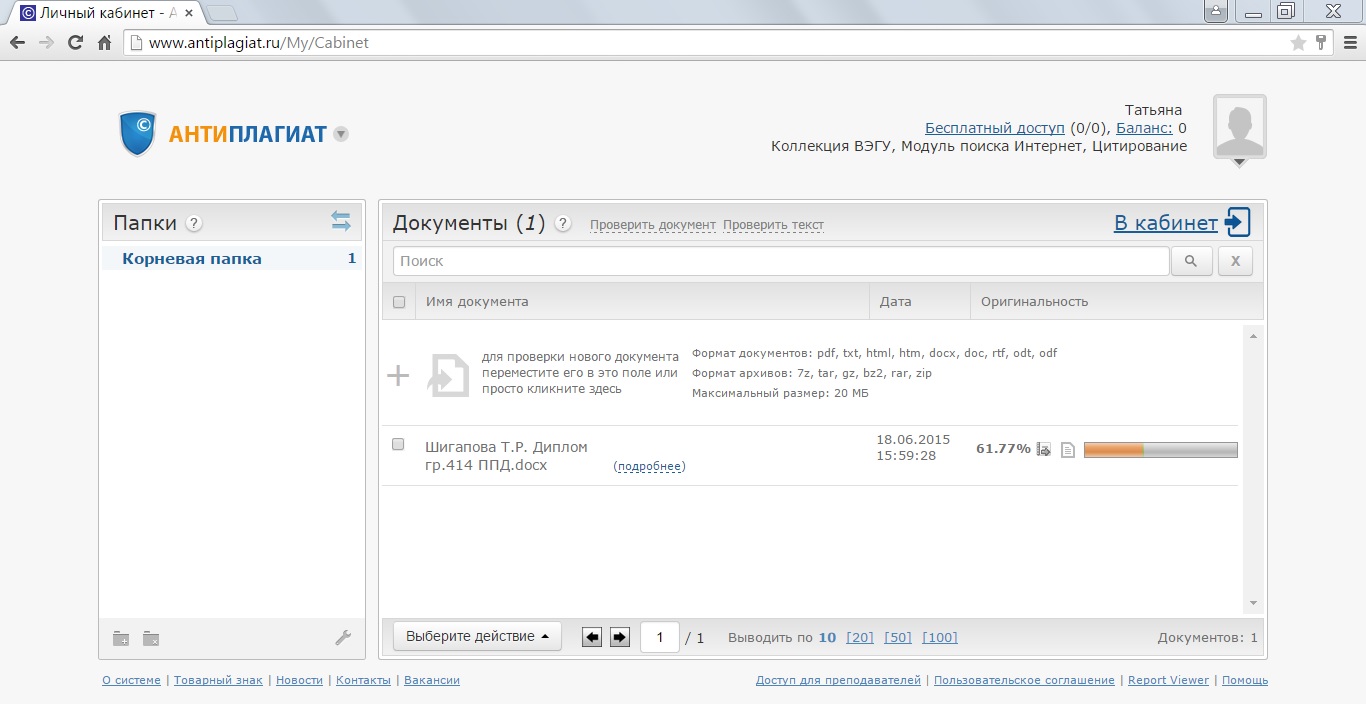Click the search magnifier button

point(1191,261)
